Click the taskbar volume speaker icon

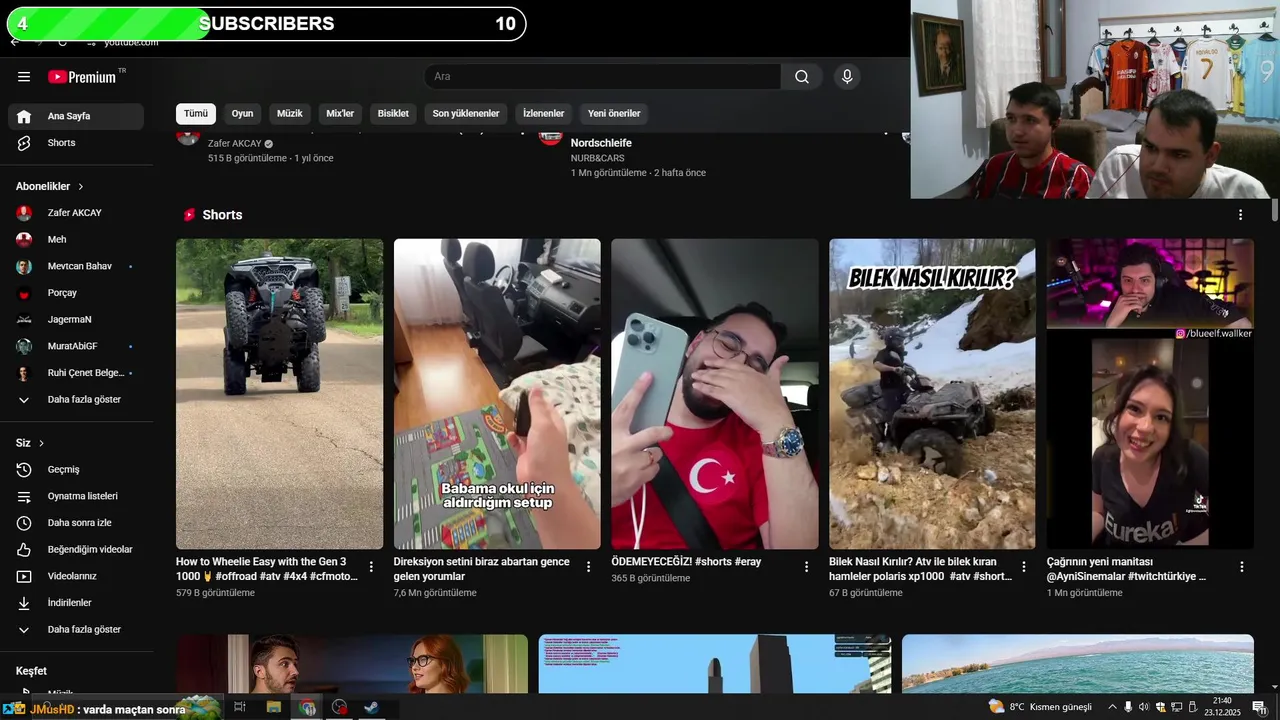pyautogui.click(x=1144, y=707)
